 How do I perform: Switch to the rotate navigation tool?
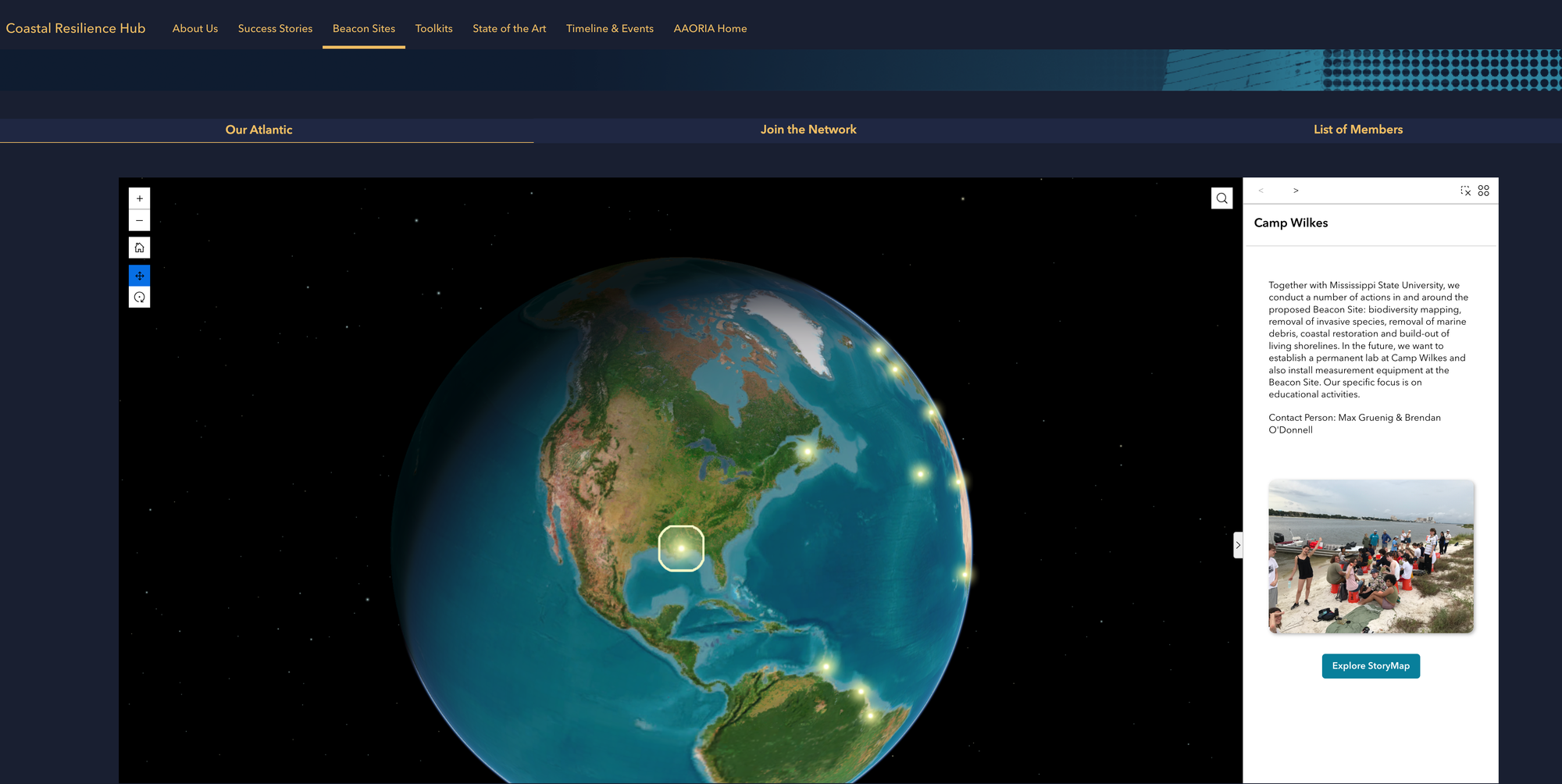pos(139,297)
